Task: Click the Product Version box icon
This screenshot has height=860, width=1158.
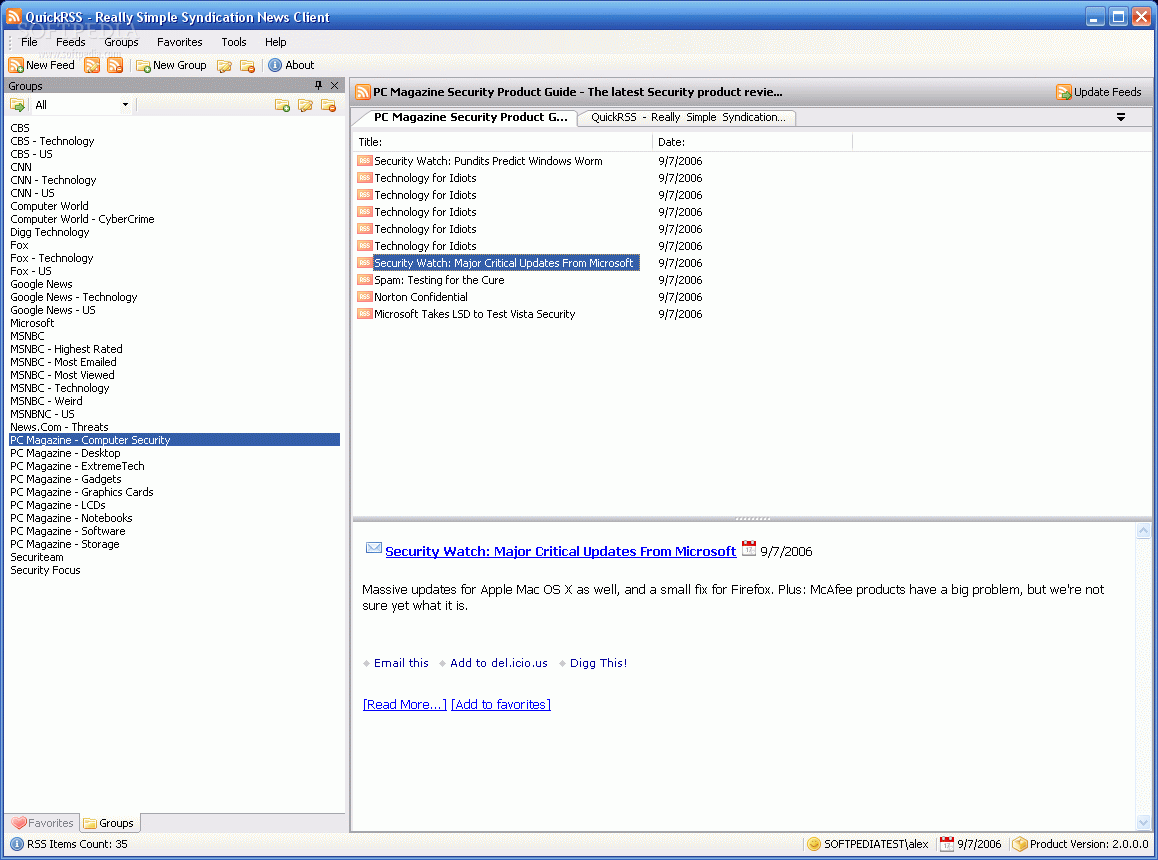Action: [1020, 844]
